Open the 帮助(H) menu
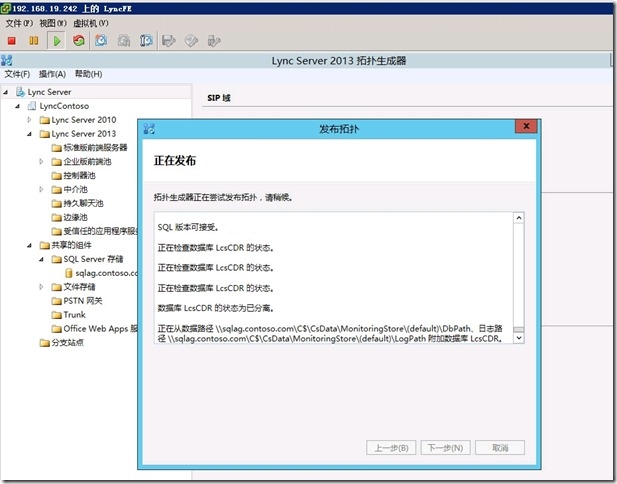This screenshot has width=617, height=484. coord(89,74)
